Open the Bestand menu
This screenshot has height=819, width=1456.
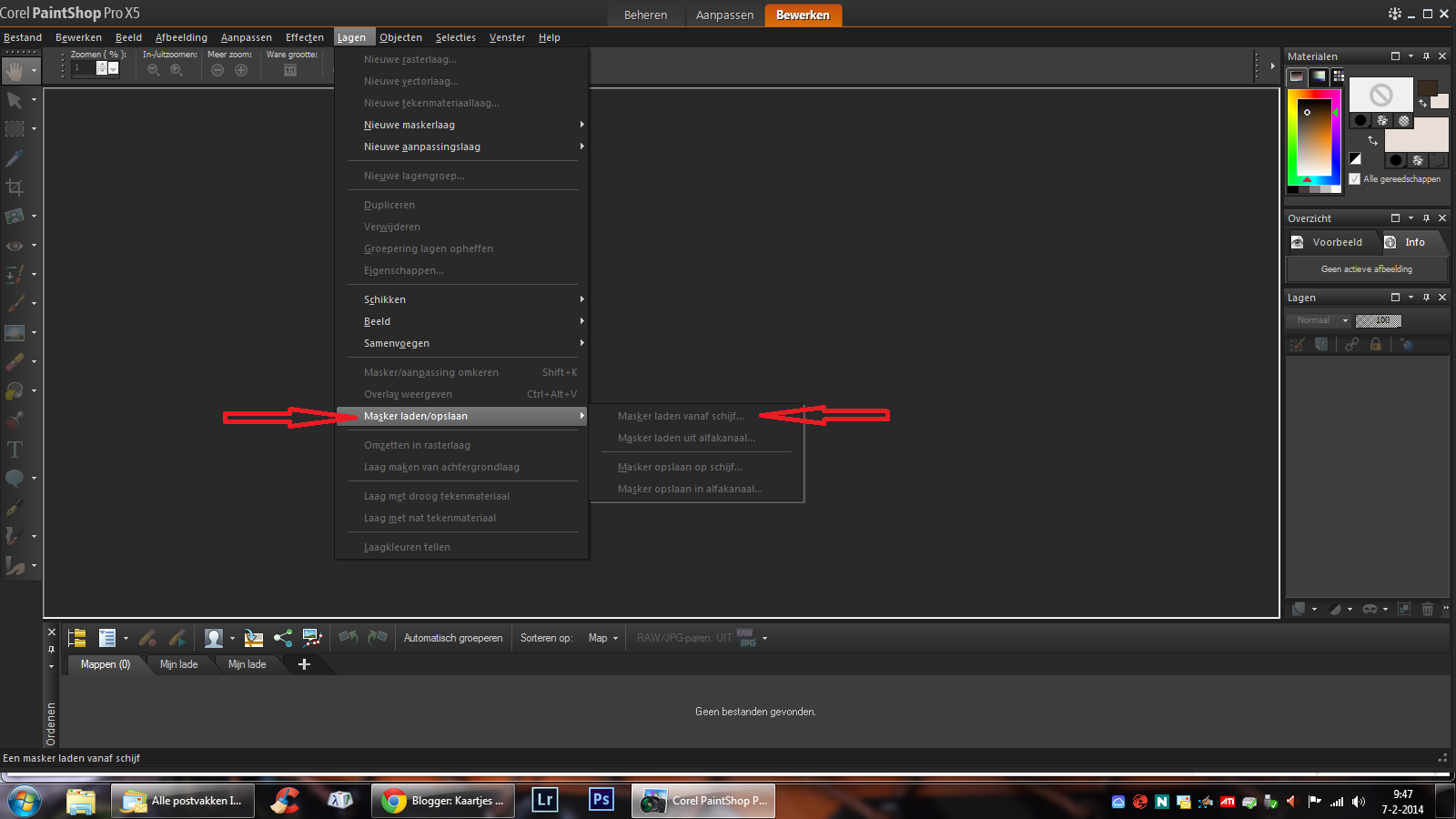(x=23, y=37)
